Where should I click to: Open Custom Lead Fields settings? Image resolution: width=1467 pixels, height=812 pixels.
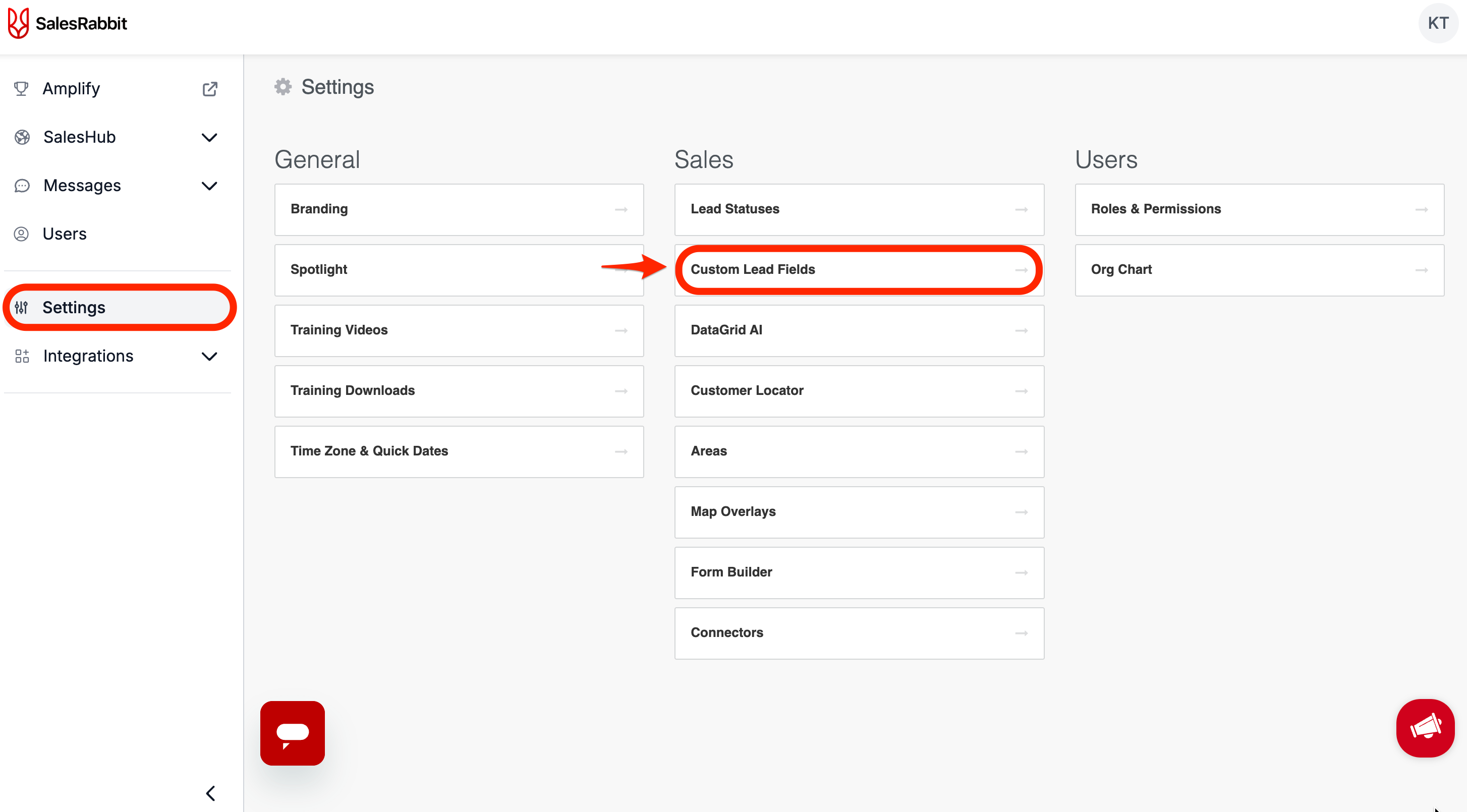coord(859,270)
